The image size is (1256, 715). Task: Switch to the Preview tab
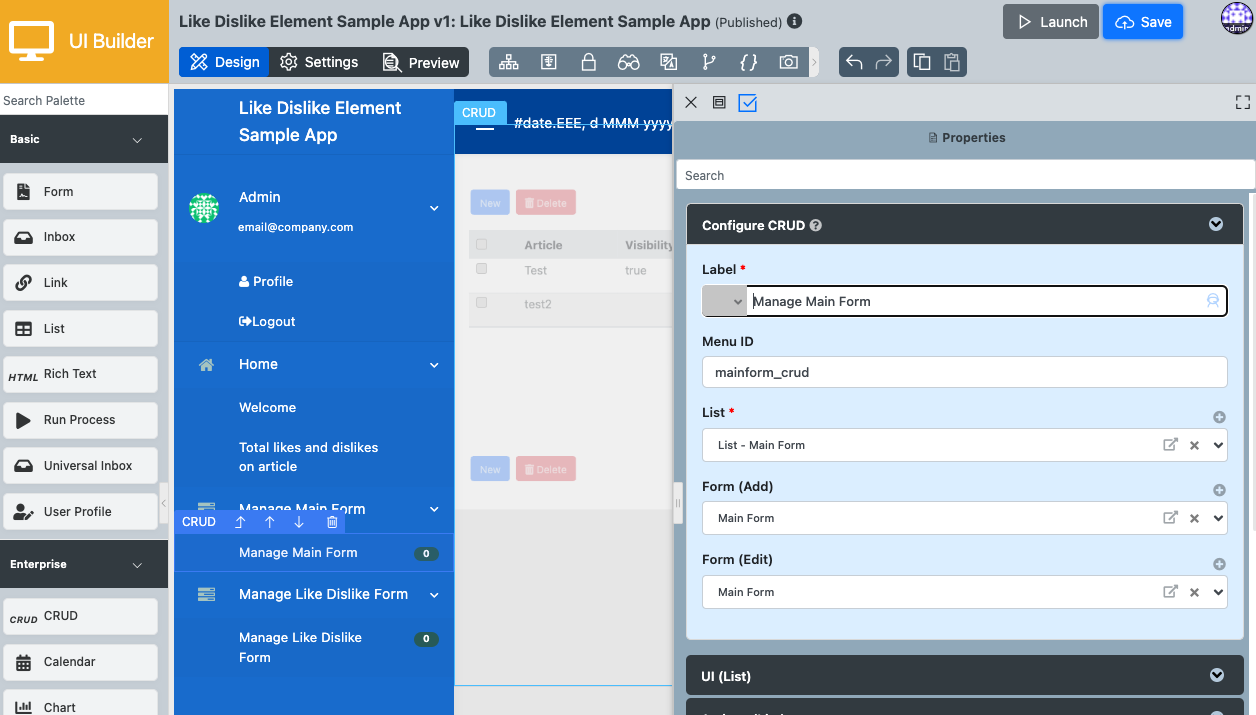(421, 62)
